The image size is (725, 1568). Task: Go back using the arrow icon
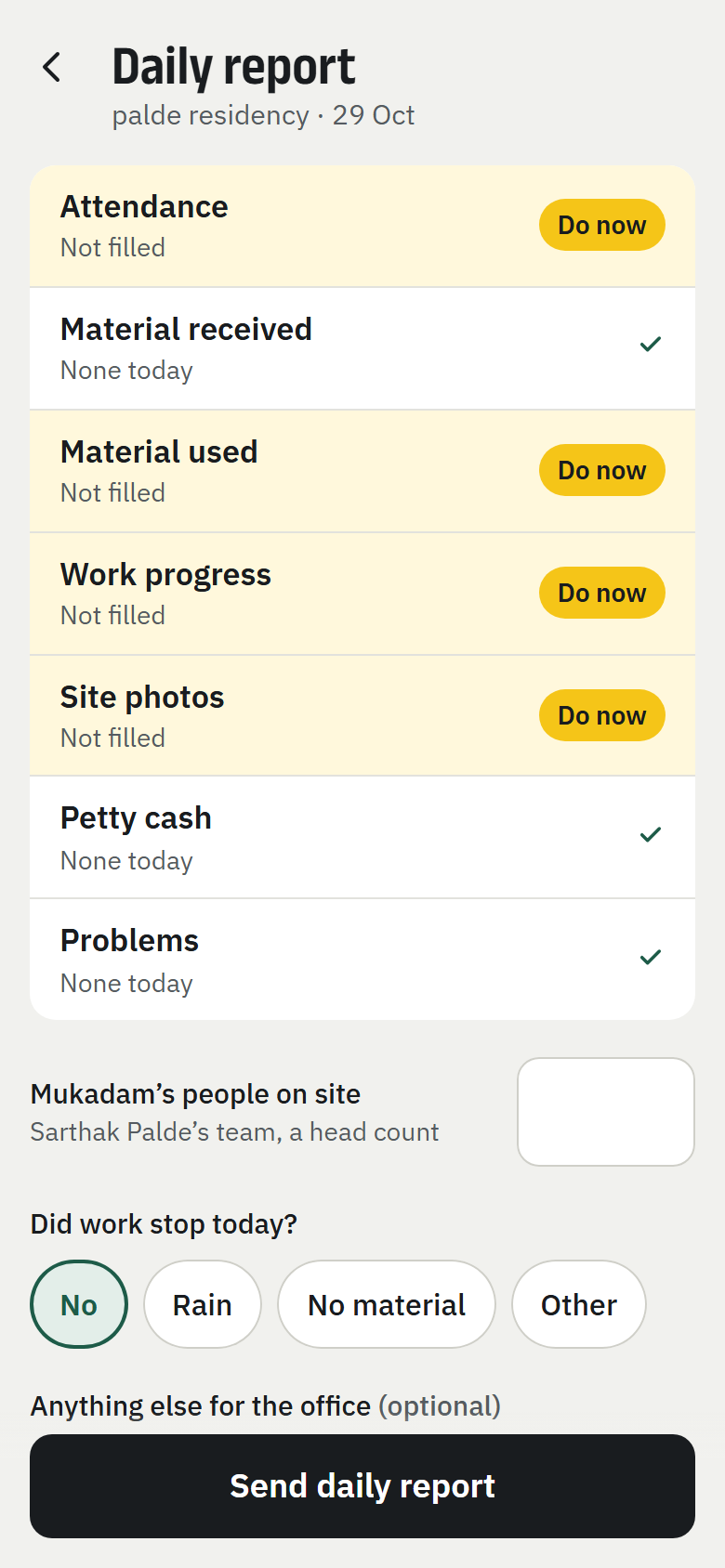pos(52,67)
